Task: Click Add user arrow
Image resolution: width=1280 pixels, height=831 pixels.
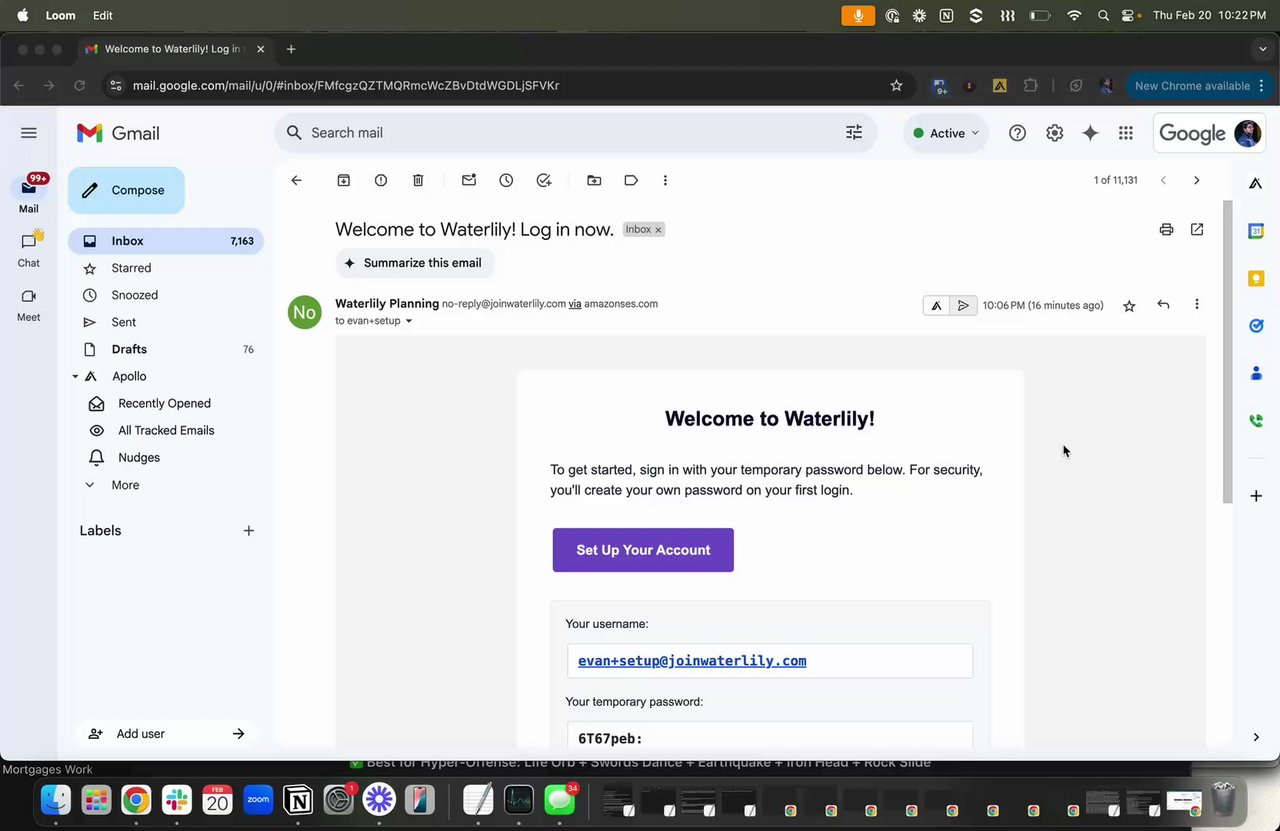Action: 238,734
